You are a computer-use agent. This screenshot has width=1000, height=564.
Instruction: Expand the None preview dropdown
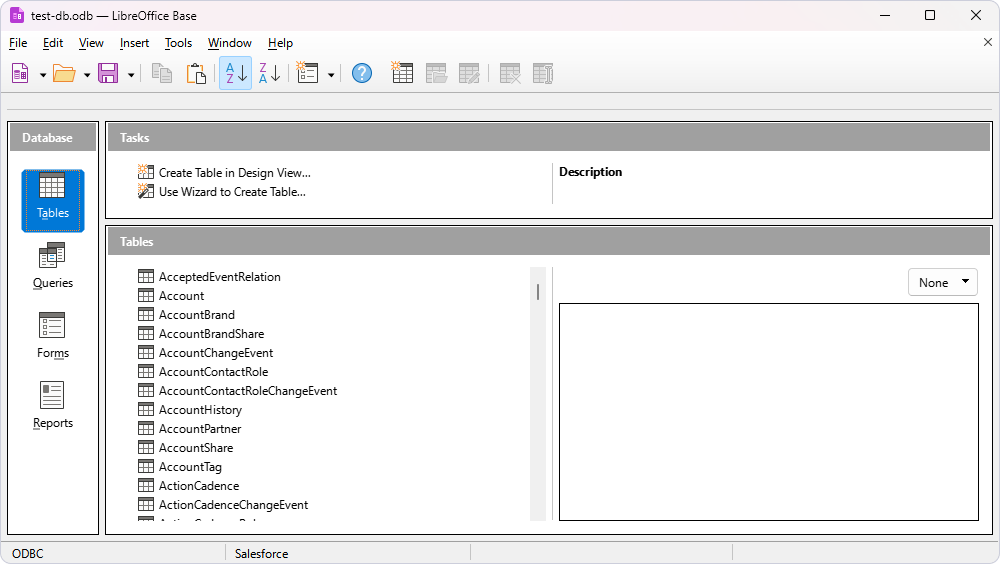(943, 282)
